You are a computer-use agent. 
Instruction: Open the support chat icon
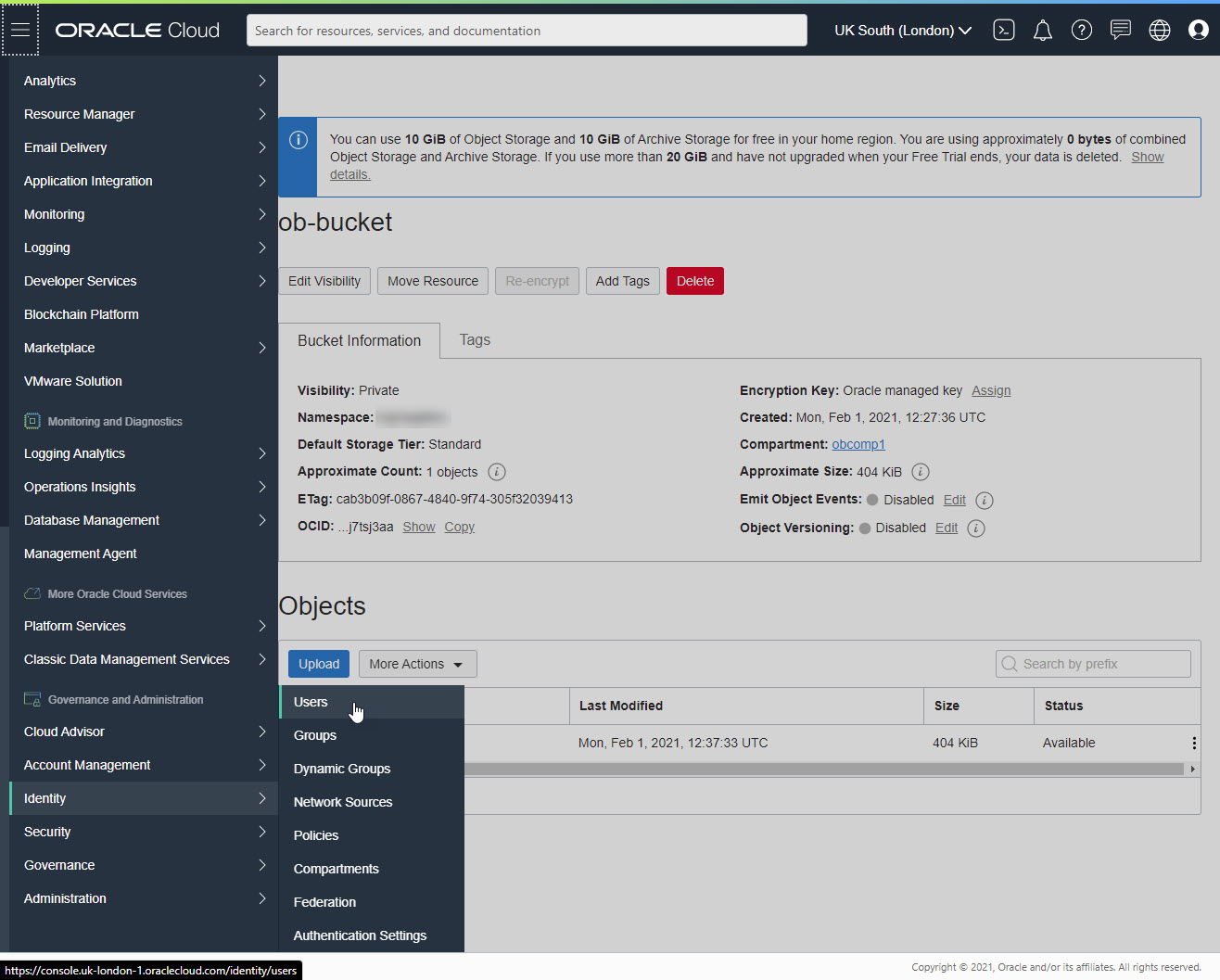pos(1121,31)
